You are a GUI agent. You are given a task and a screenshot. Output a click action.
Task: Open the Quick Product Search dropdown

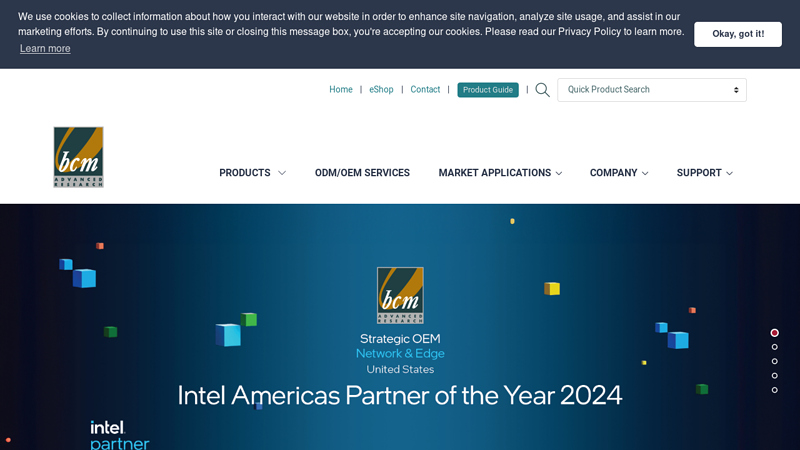pyautogui.click(x=652, y=90)
